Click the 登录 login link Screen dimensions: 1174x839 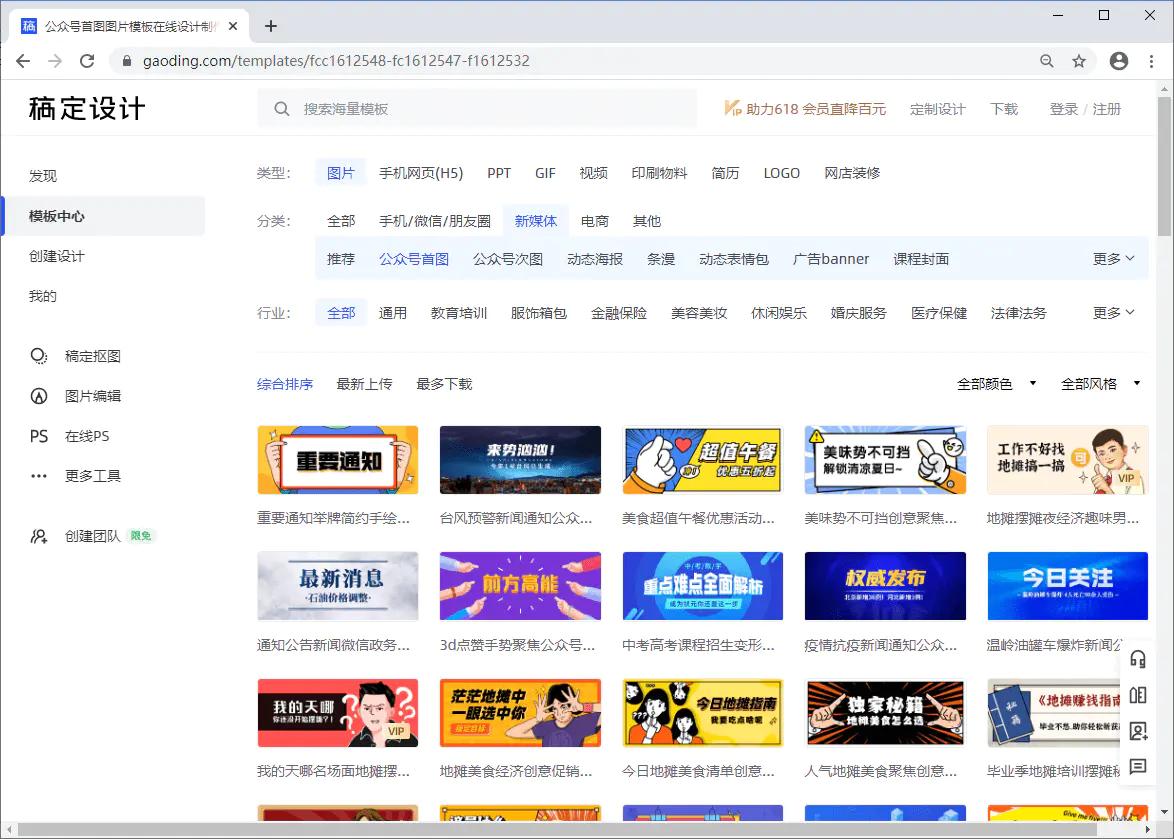point(1063,109)
